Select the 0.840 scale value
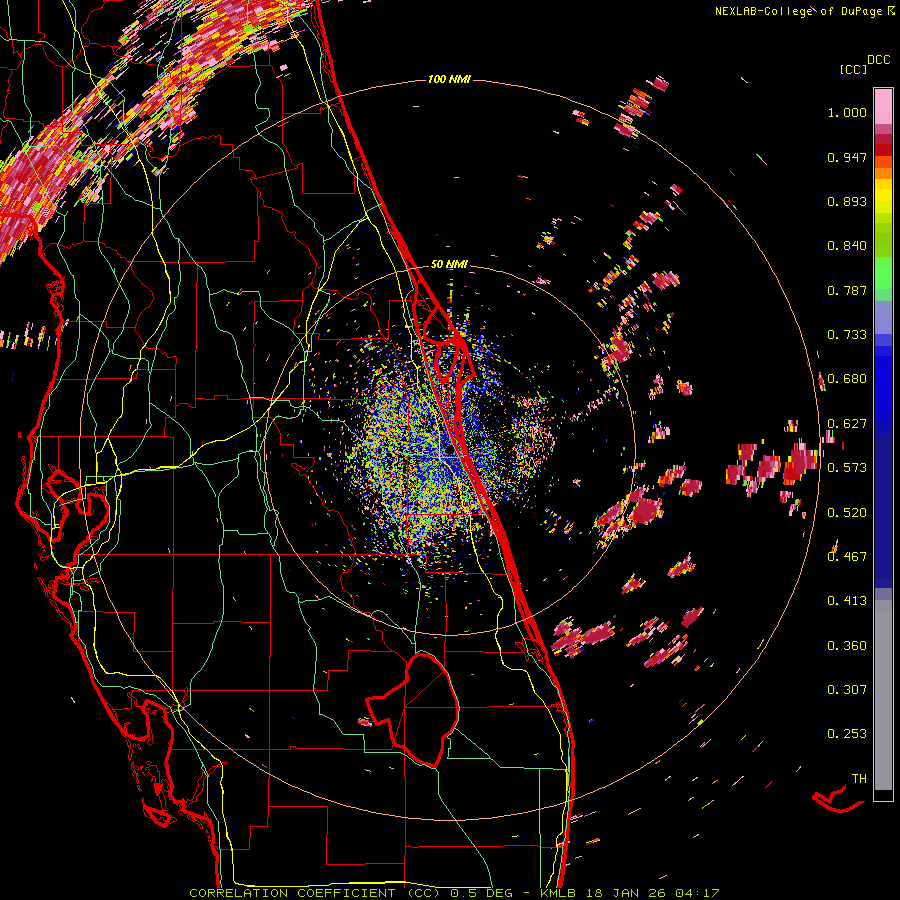This screenshot has width=900, height=900. (x=847, y=246)
